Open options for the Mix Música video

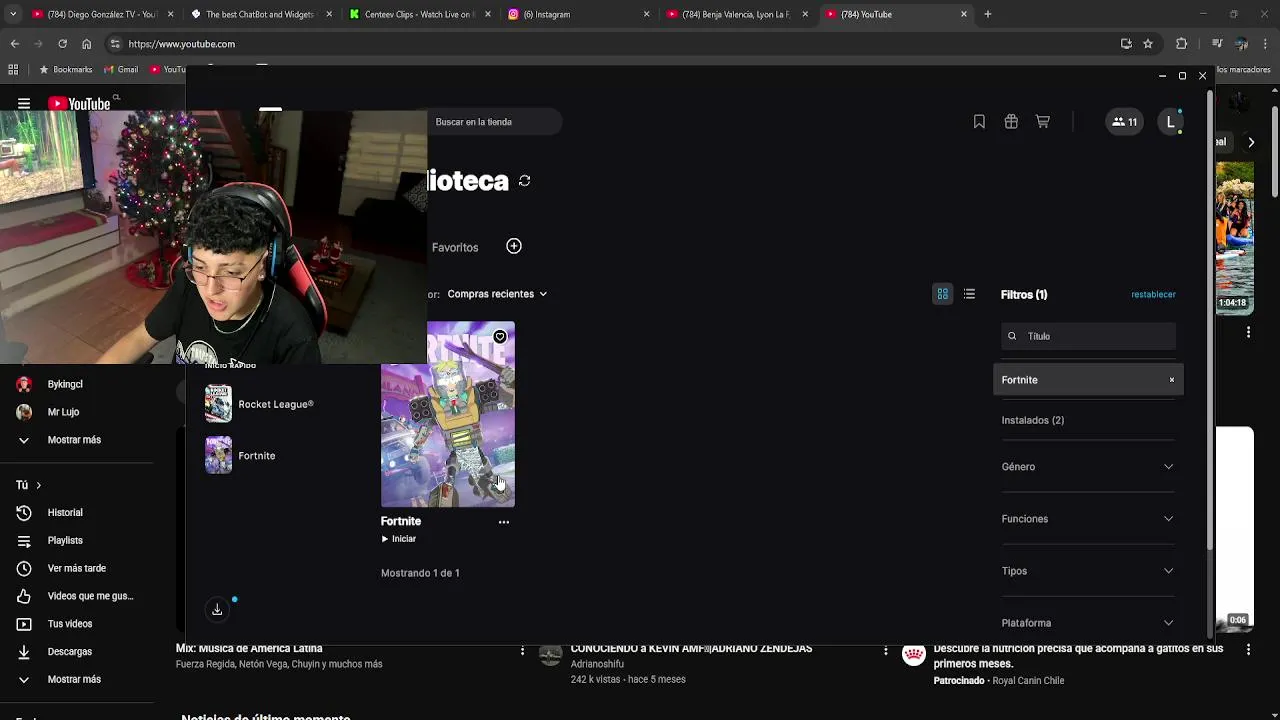pos(522,651)
